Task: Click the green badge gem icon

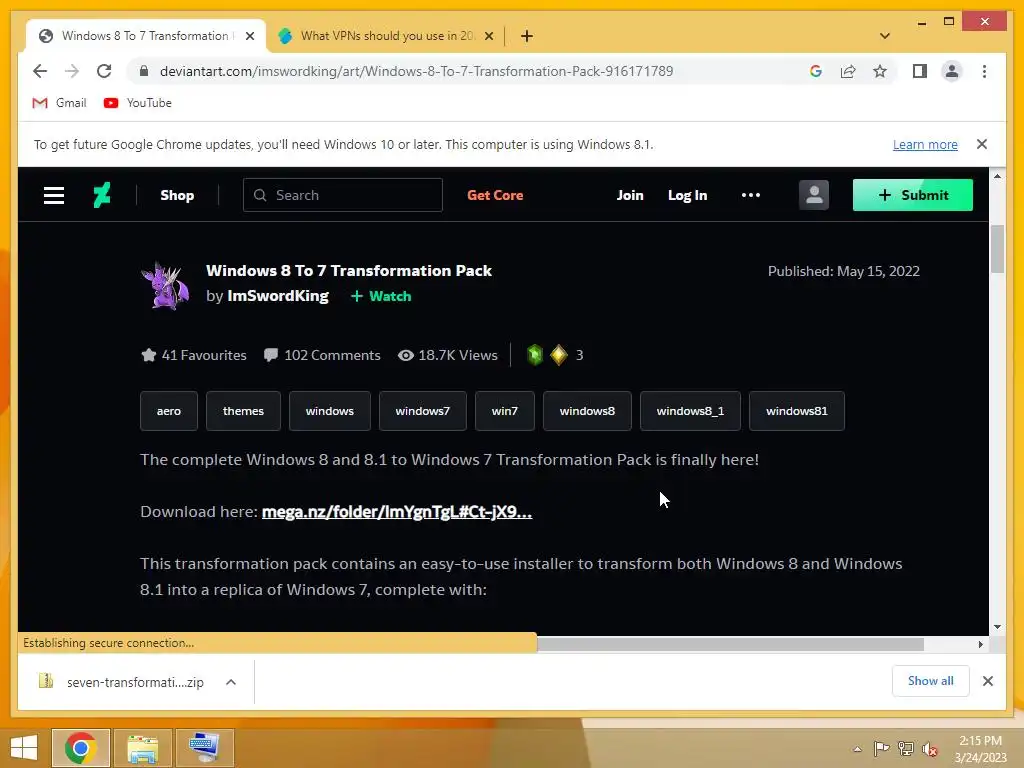Action: point(535,355)
